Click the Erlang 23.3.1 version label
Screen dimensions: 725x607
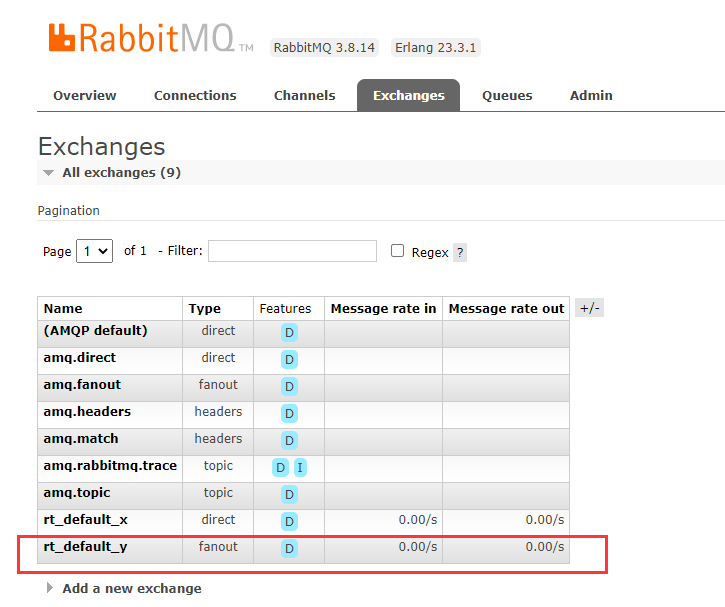(436, 48)
